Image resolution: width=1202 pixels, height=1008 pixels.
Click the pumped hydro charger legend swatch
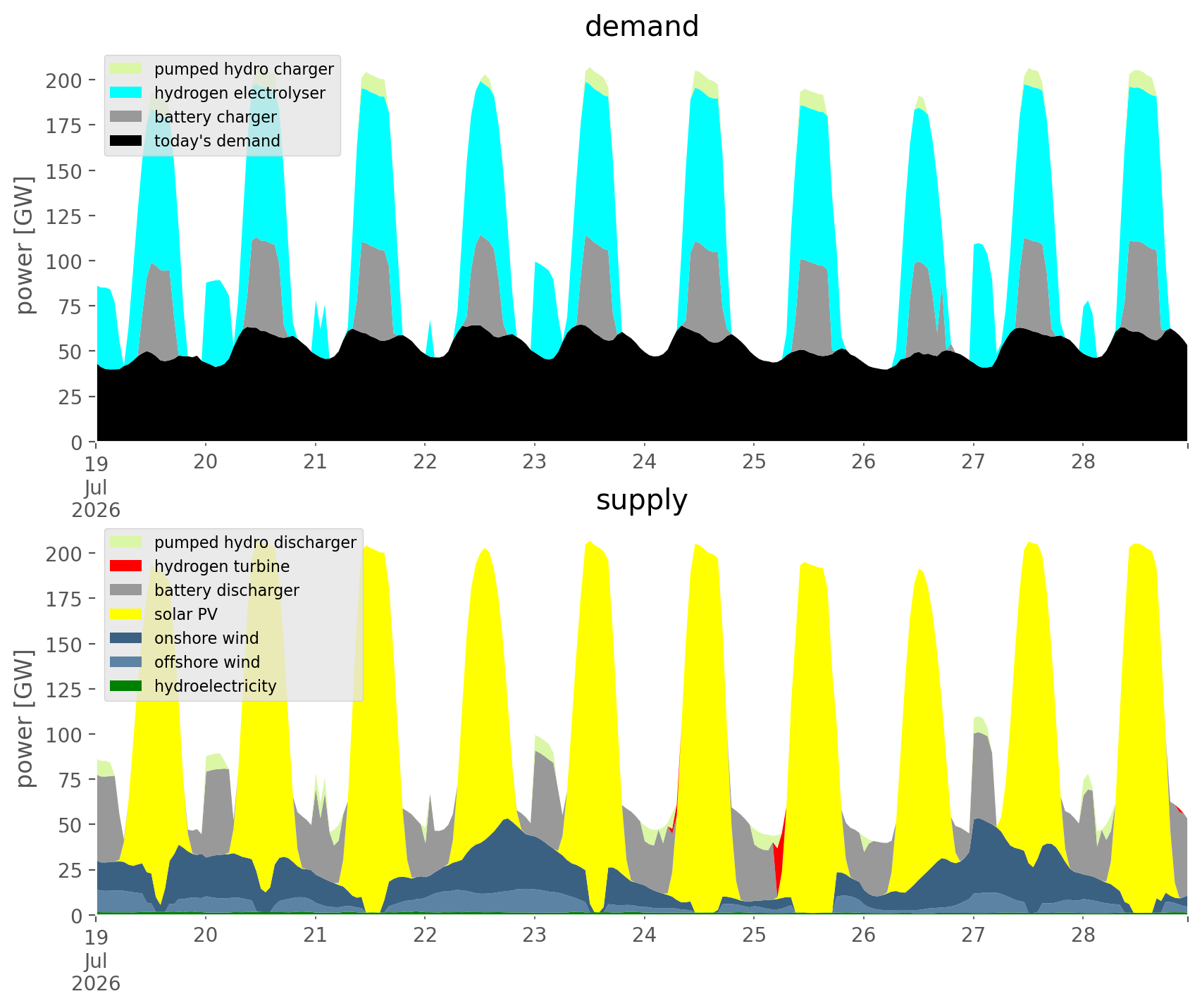[126, 69]
